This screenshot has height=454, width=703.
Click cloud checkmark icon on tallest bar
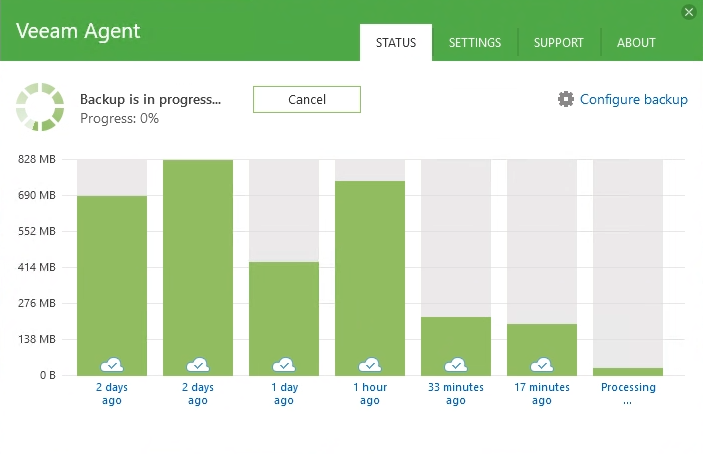pyautogui.click(x=198, y=364)
